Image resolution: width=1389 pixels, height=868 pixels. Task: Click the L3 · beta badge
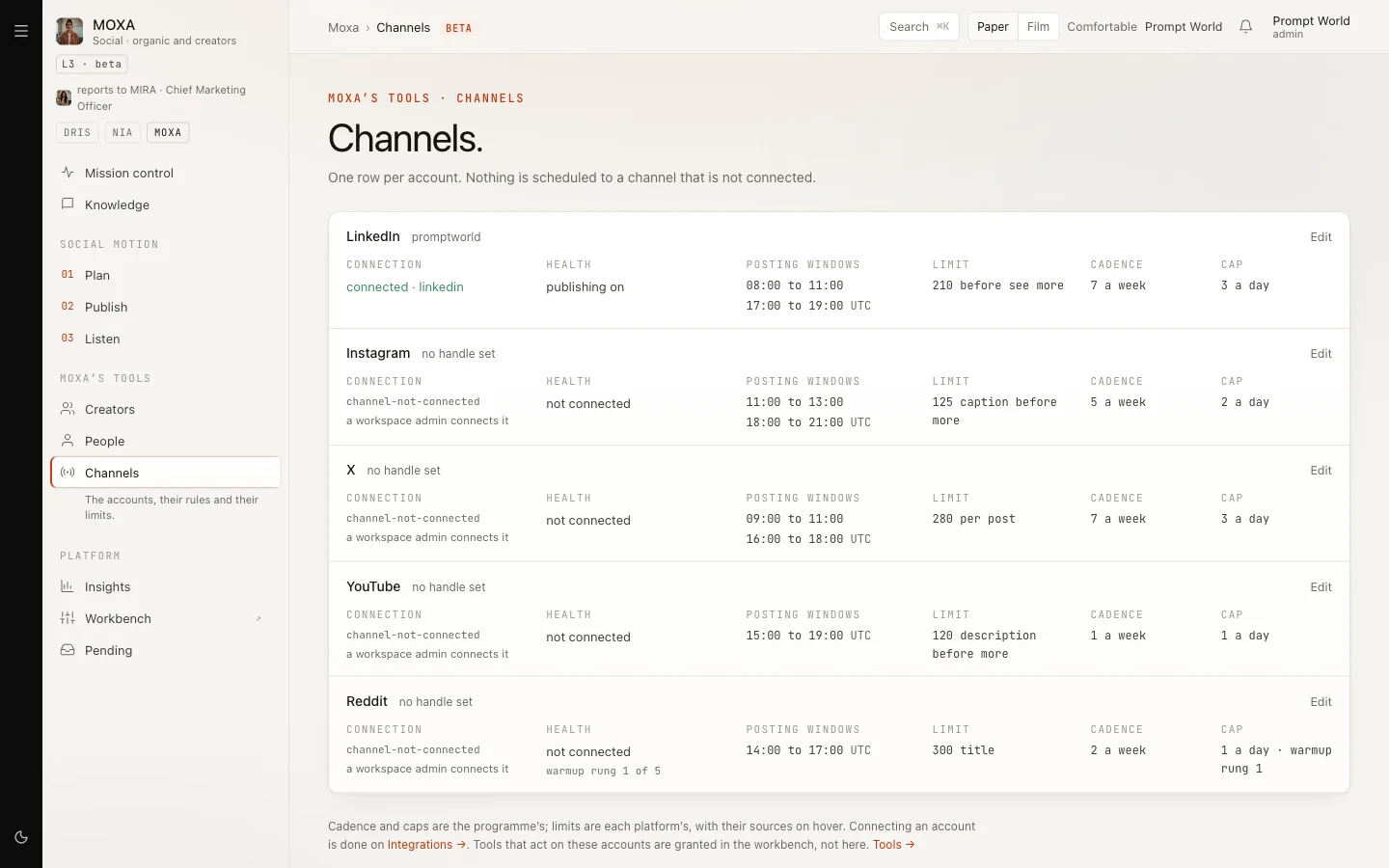tap(92, 64)
